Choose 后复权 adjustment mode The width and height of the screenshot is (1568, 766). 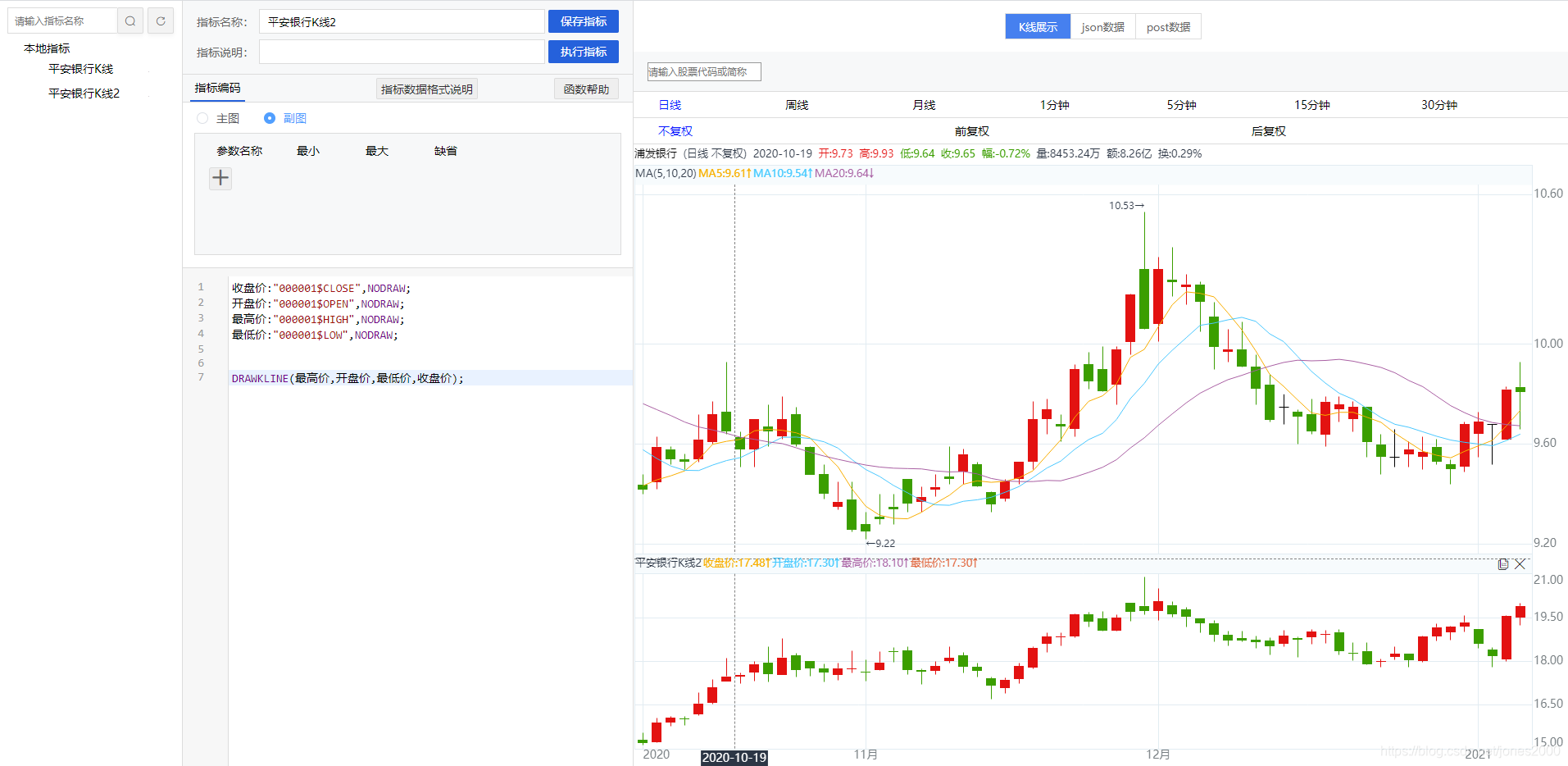point(1269,131)
